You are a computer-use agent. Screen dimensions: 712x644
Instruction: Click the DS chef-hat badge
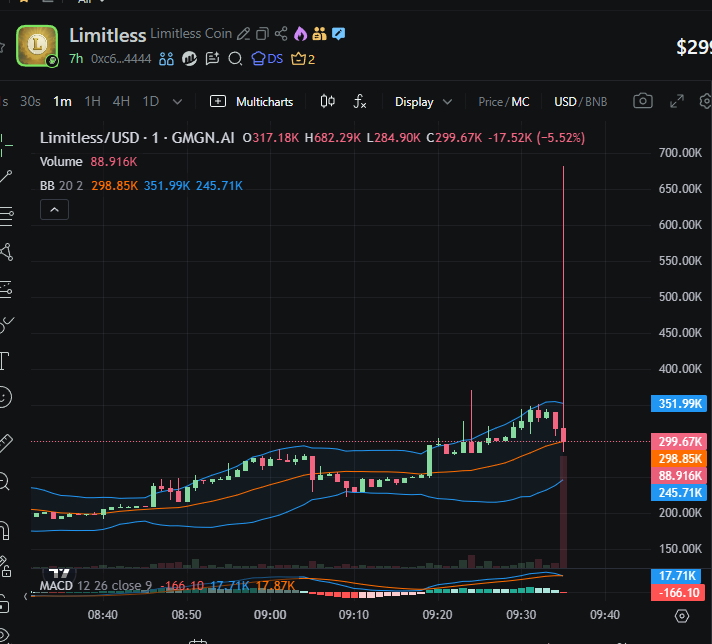click(x=267, y=59)
